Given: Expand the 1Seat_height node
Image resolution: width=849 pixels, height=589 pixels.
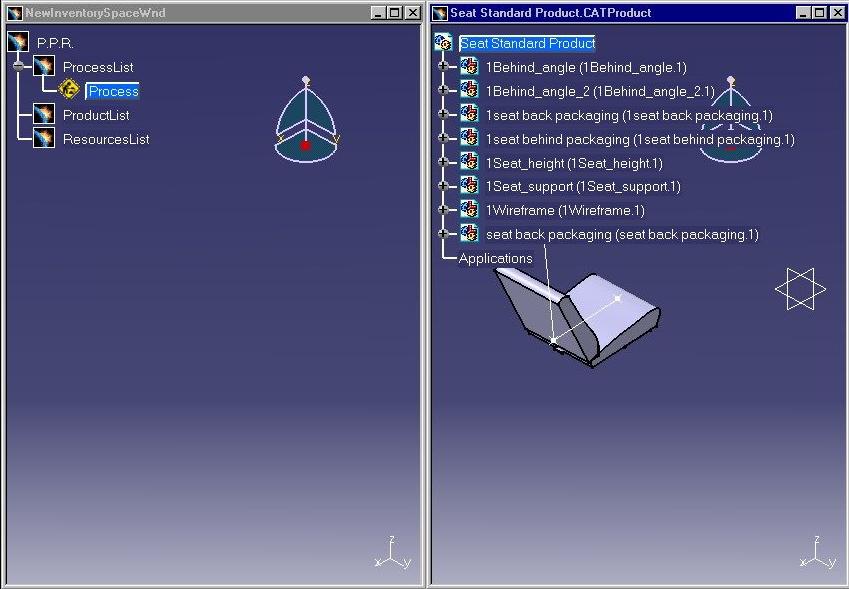Looking at the screenshot, I should coord(443,162).
